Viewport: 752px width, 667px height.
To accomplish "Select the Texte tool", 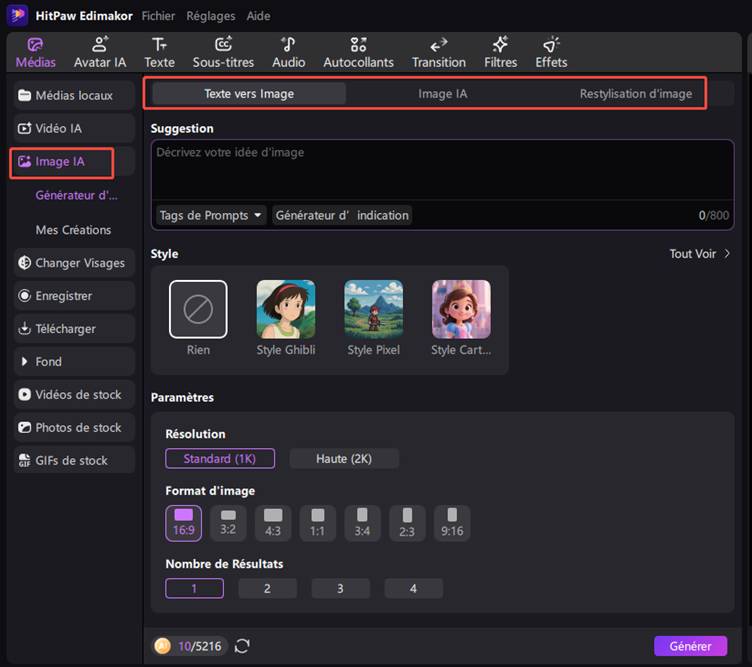I will pyautogui.click(x=159, y=53).
